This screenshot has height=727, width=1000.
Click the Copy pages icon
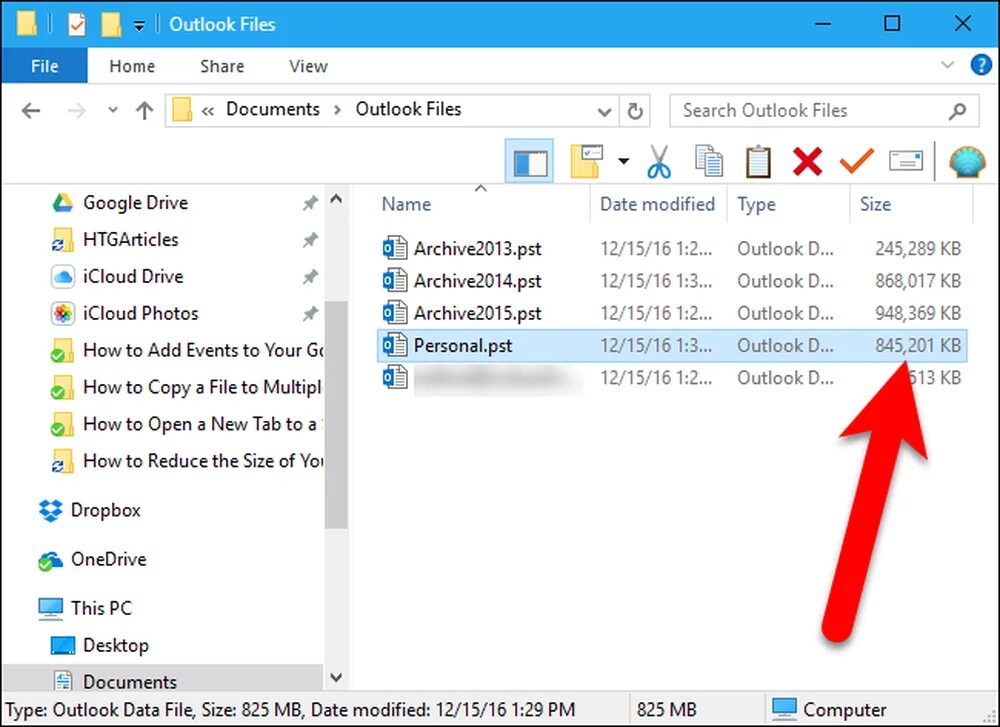pos(709,161)
